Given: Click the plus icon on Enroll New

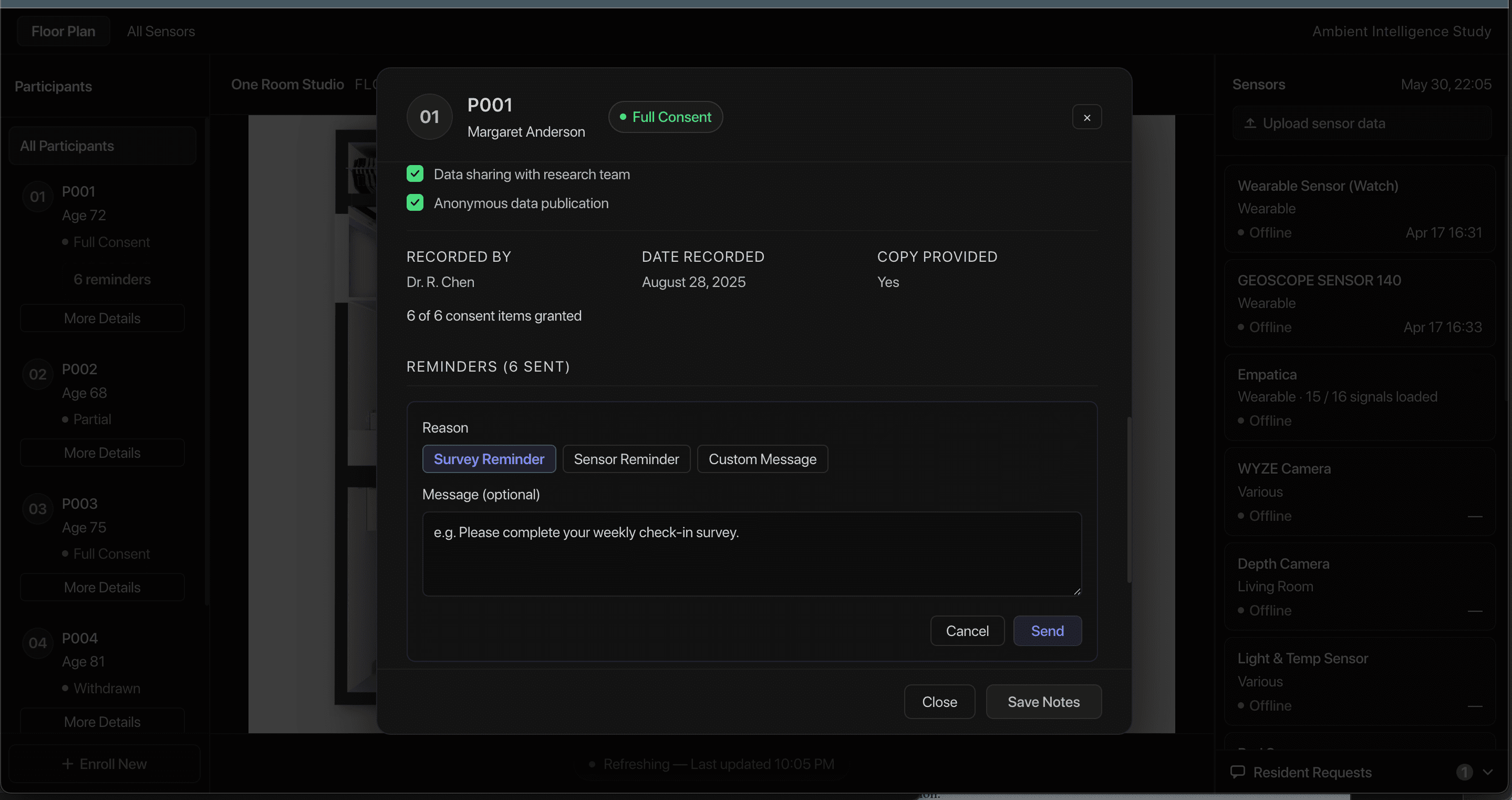Looking at the screenshot, I should point(67,764).
